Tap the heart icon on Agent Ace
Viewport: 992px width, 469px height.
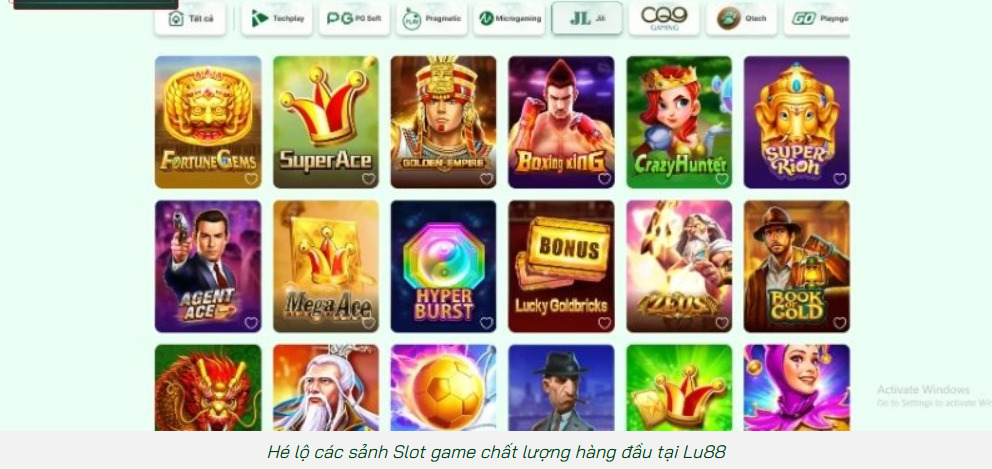pyautogui.click(x=251, y=323)
